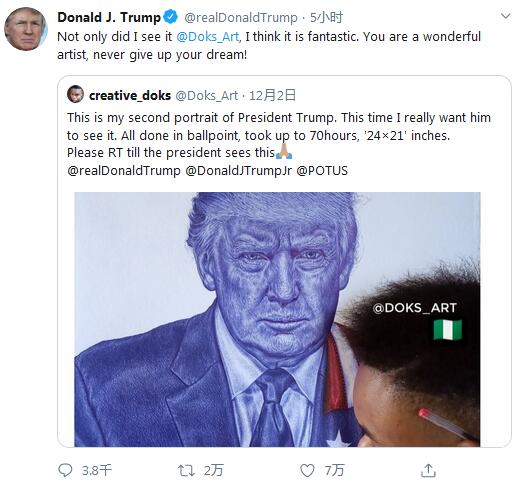Click the creative_doks small avatar
Screen dimensions: 517x482
point(75,94)
